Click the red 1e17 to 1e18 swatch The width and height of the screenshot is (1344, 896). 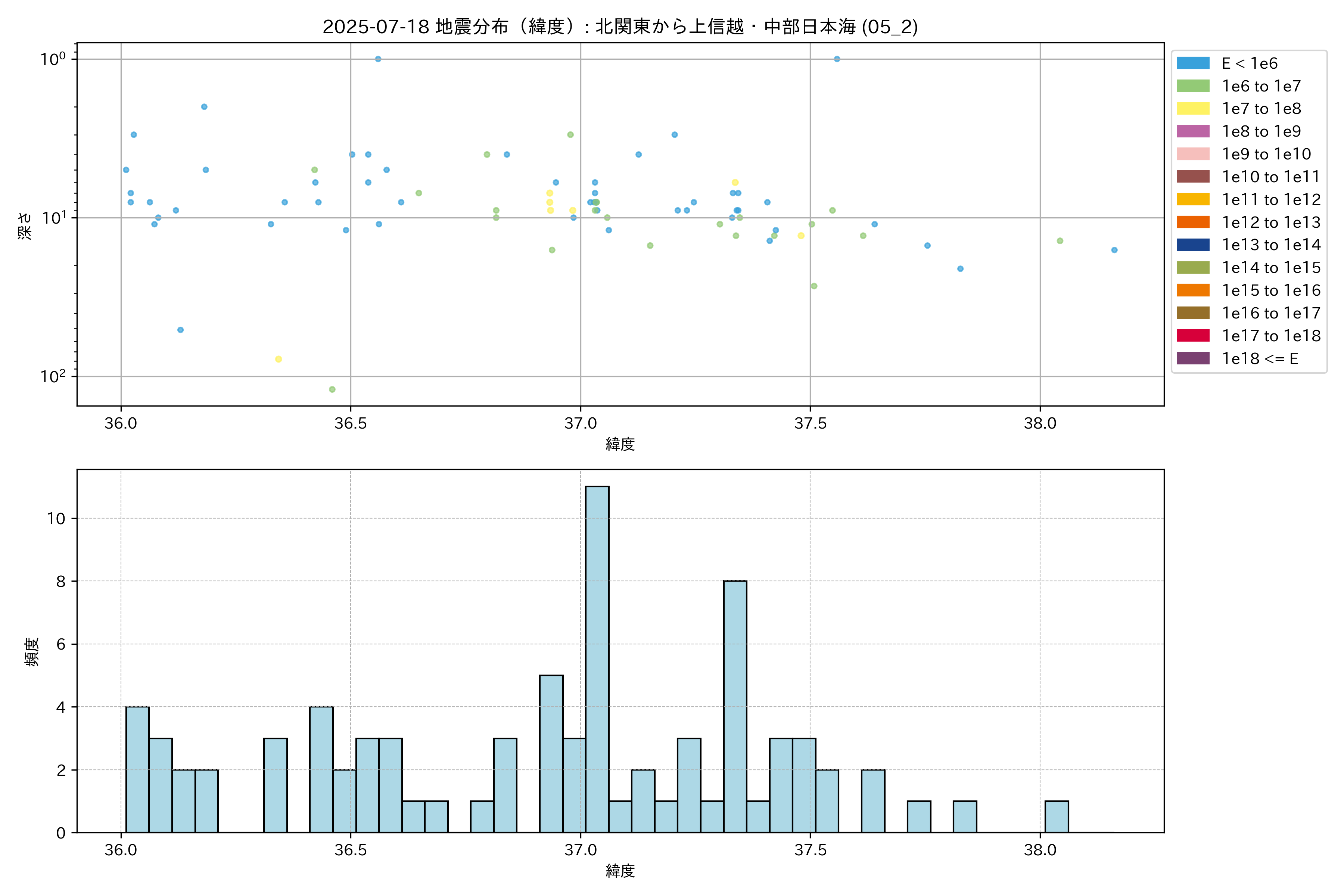tap(1193, 335)
